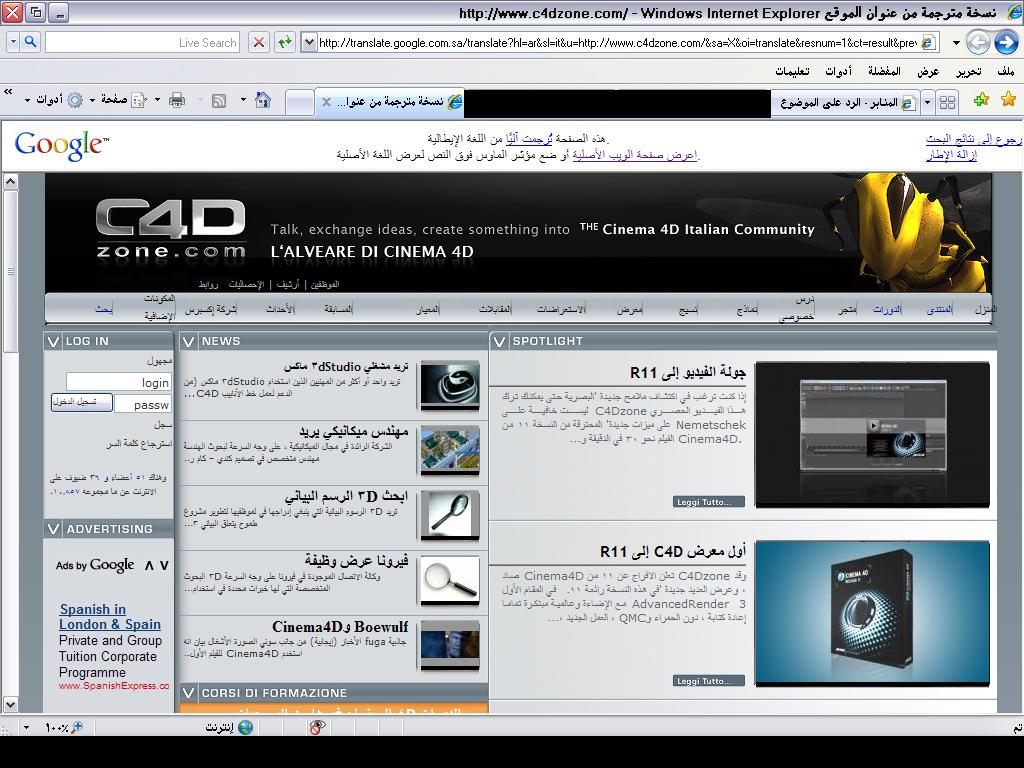Switch to the المنابر forum reply tab

[x=846, y=103]
